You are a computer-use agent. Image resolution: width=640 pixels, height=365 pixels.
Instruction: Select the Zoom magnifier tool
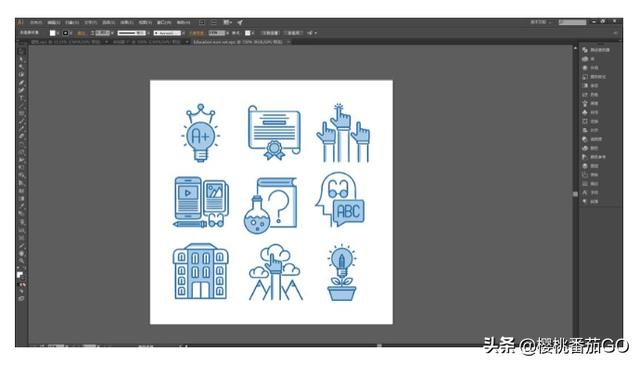pos(22,261)
